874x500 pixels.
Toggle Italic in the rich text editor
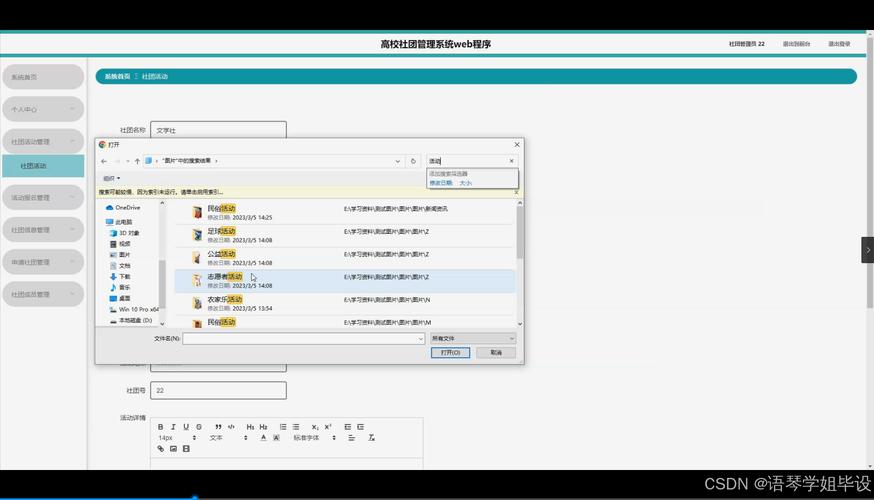point(173,427)
